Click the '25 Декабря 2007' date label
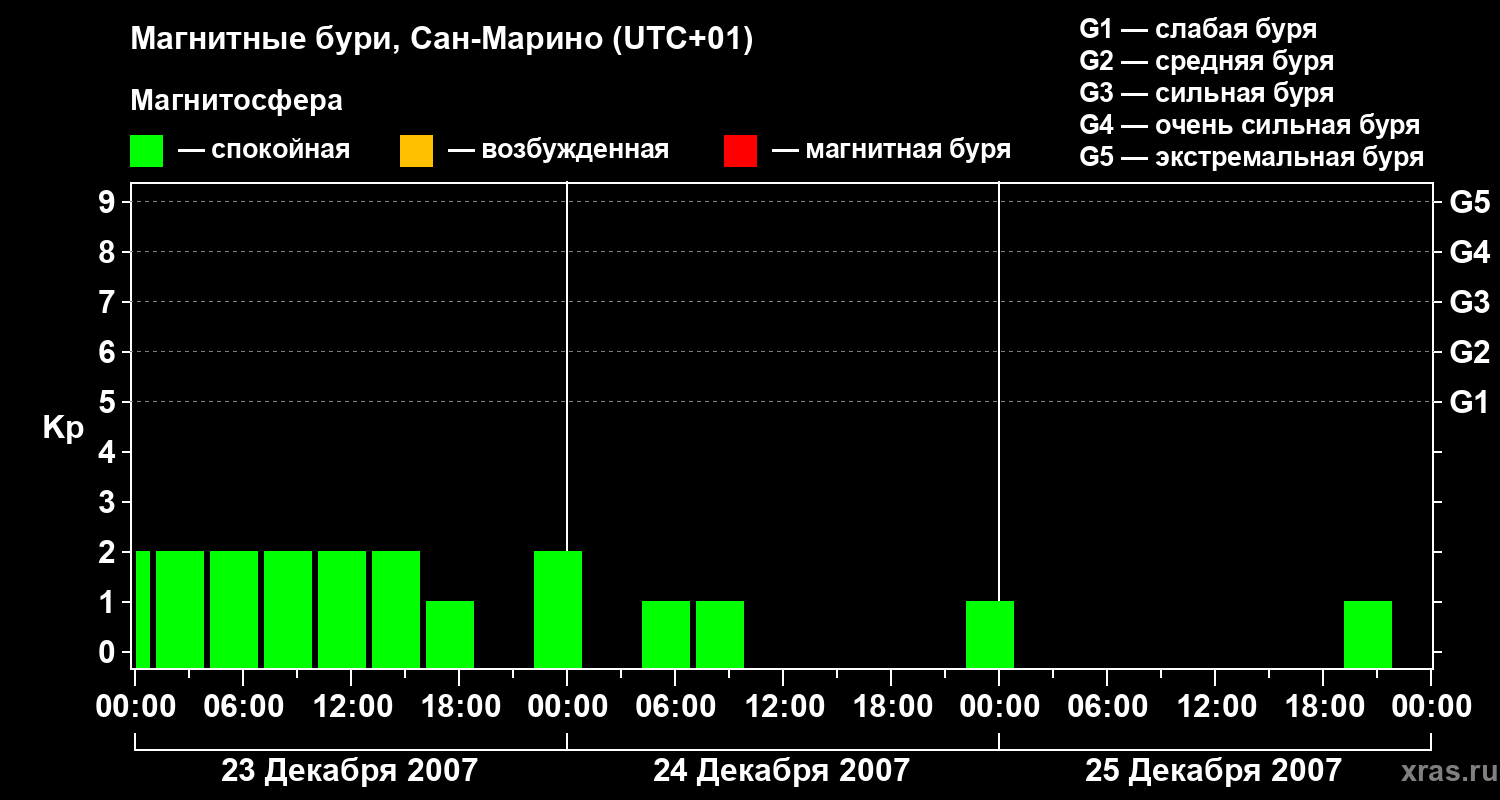The width and height of the screenshot is (1500, 800). coord(1214,770)
